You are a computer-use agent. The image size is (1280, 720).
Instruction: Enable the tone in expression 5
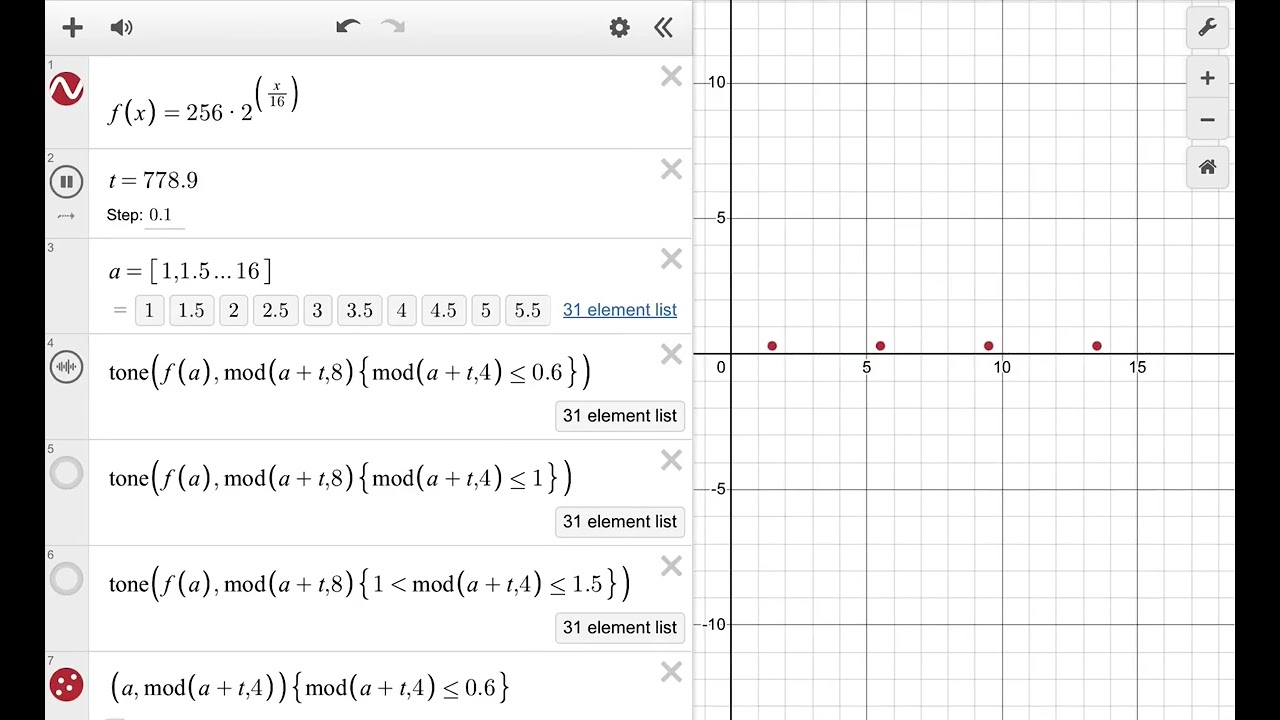(66, 473)
